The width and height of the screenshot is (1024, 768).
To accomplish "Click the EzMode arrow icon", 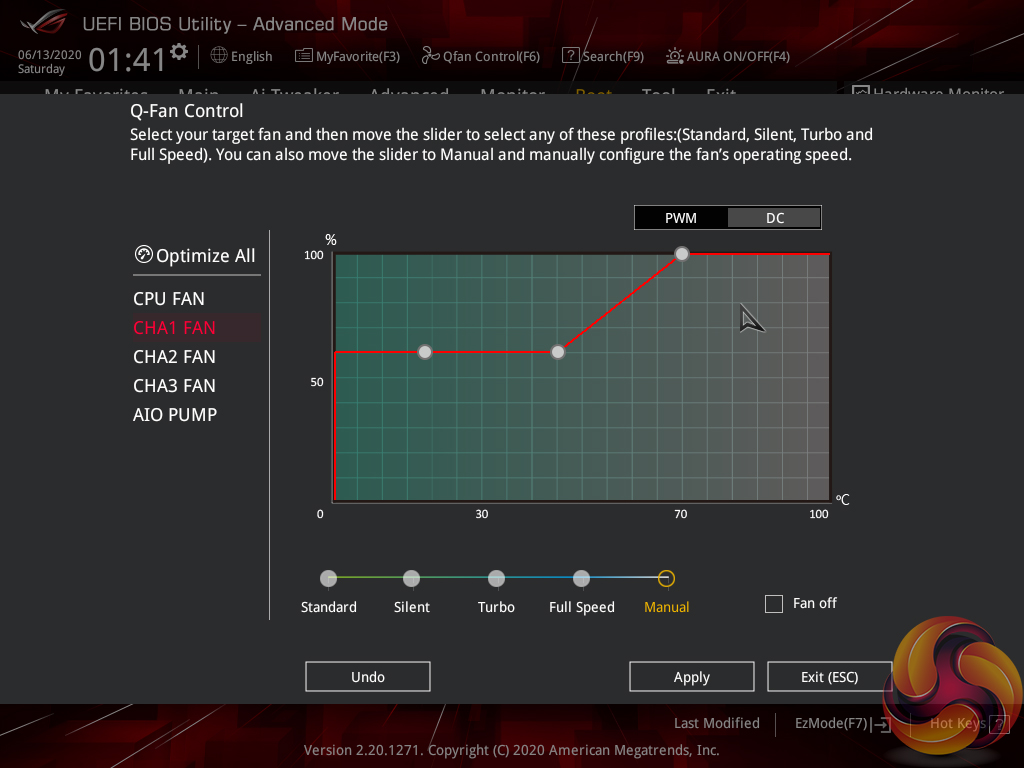I will (x=882, y=724).
